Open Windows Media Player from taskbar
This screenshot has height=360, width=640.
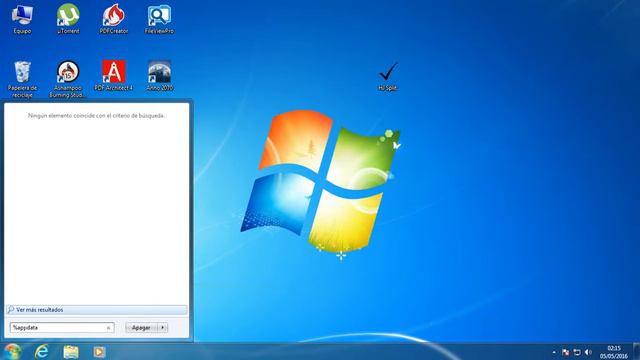(x=99, y=352)
